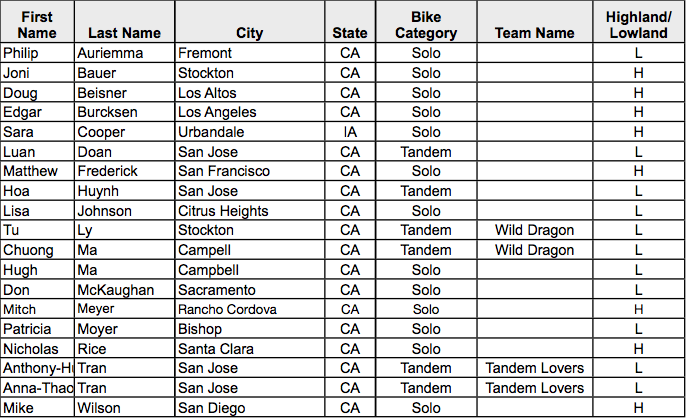Image resolution: width=686 pixels, height=418 pixels.
Task: Click the Santa Clara city cell
Action: pos(249,349)
